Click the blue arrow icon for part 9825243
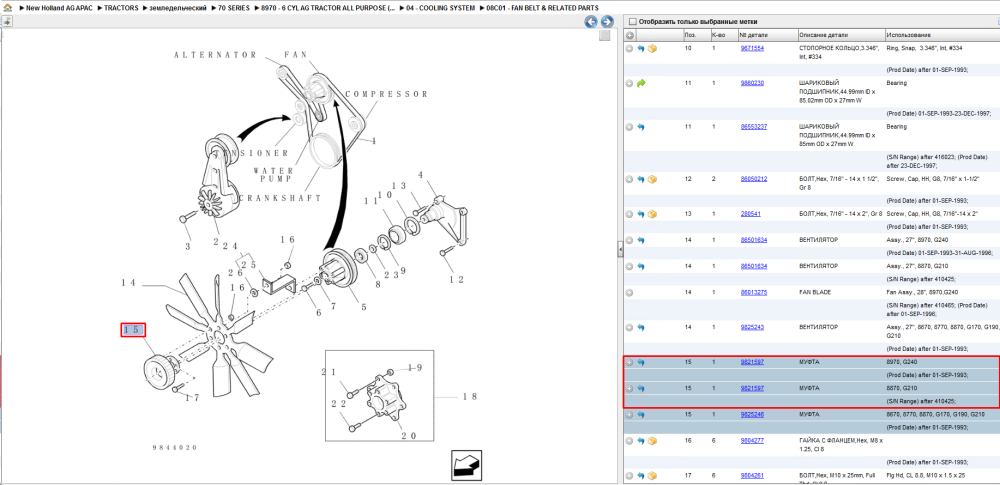The image size is (1000, 485). (x=641, y=327)
